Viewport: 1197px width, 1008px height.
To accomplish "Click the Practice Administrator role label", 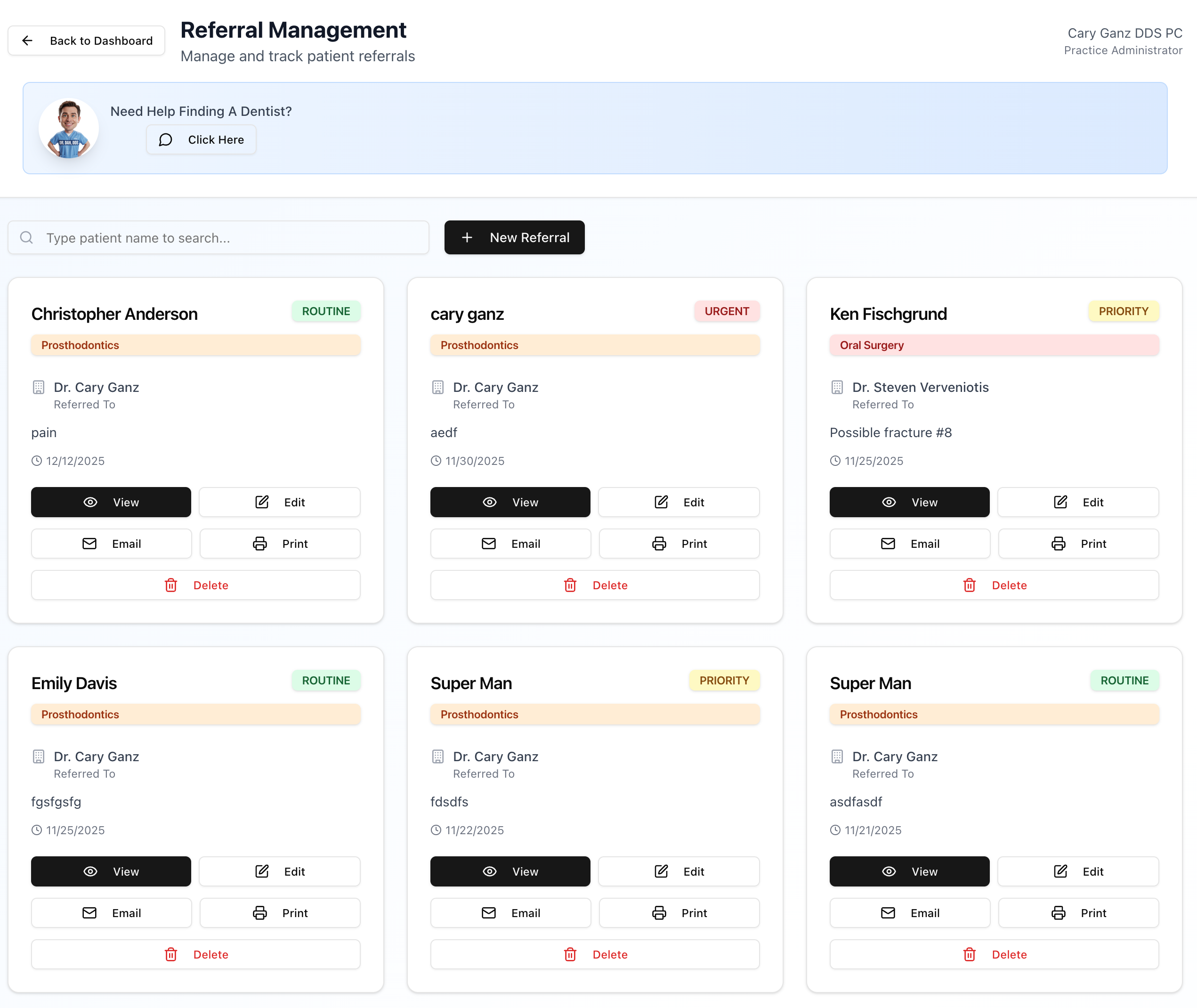I will [x=1123, y=50].
